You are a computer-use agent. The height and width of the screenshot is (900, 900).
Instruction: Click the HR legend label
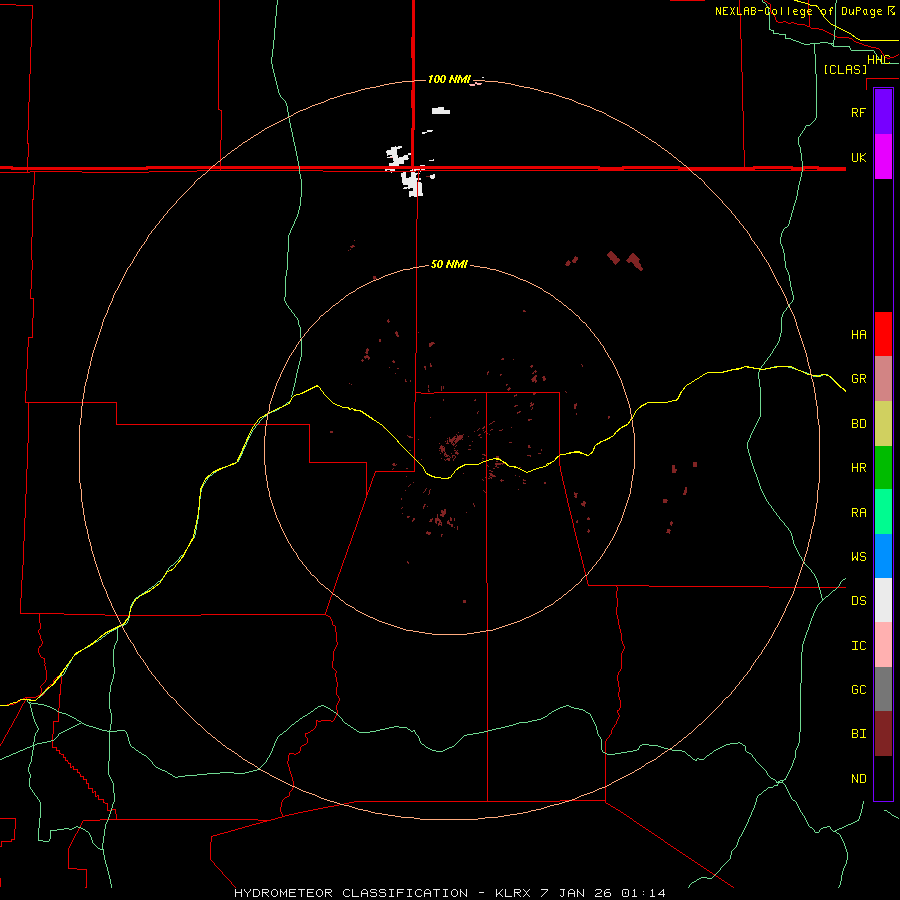(858, 468)
